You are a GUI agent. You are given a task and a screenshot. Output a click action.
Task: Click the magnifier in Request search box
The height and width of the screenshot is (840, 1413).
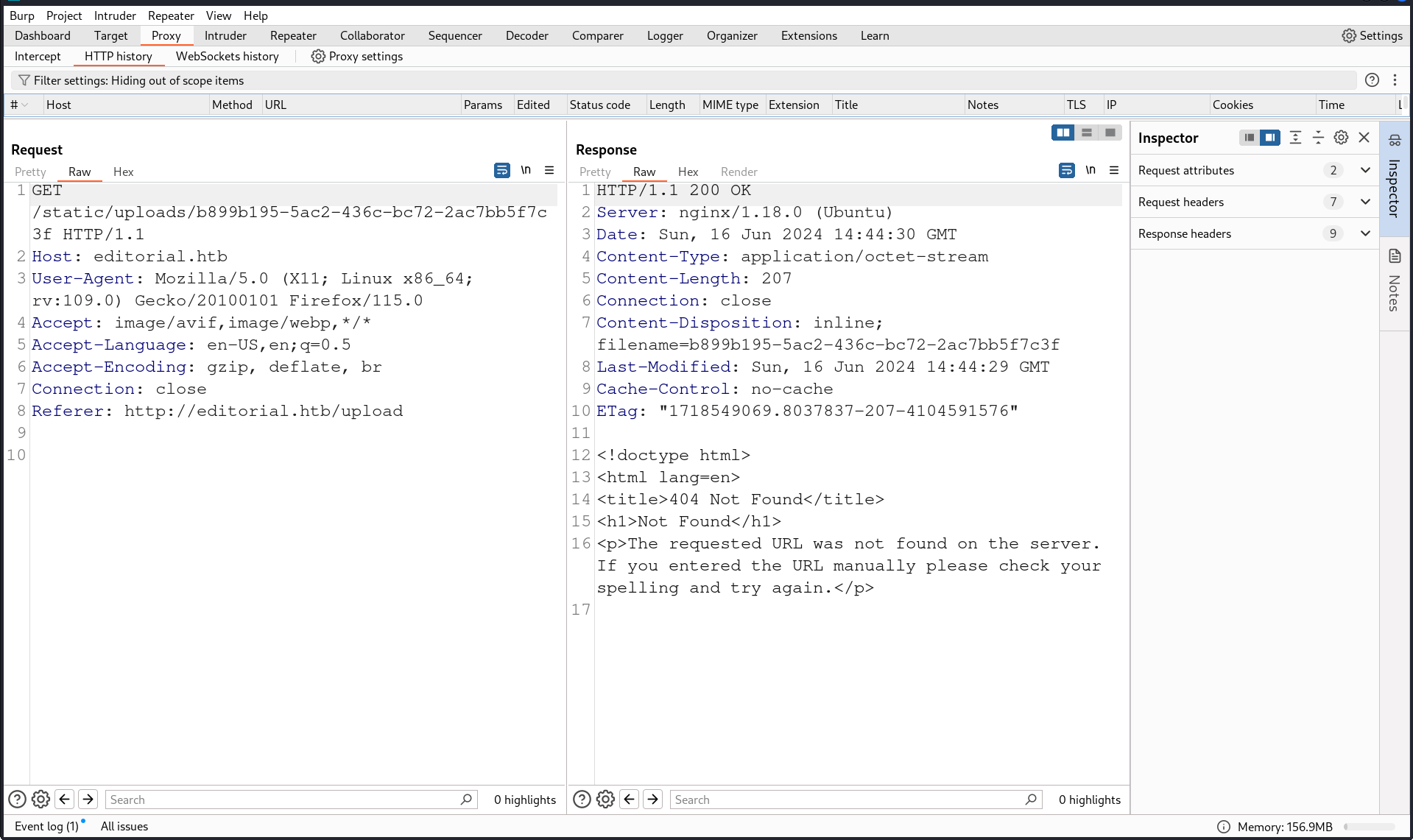point(466,800)
